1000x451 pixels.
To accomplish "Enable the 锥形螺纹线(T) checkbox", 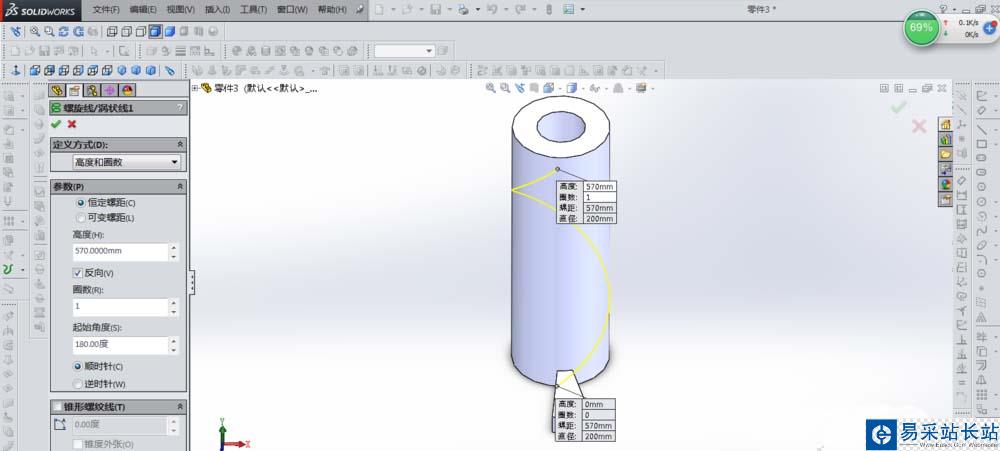I will [x=57, y=406].
